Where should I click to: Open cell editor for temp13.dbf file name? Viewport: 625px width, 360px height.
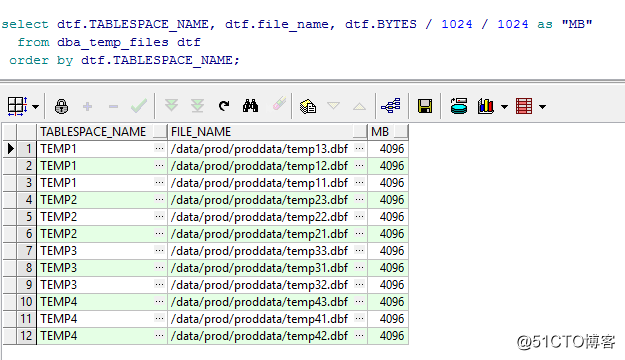point(359,149)
